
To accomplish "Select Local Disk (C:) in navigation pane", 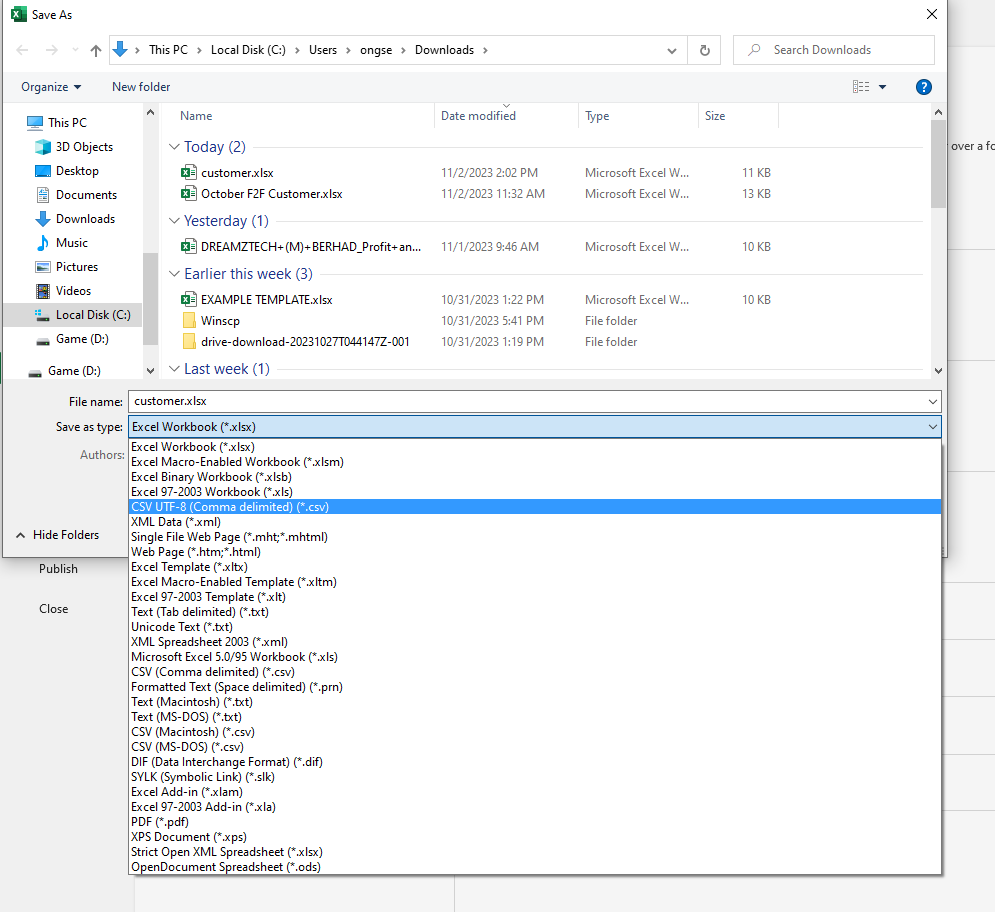I will pos(72,315).
